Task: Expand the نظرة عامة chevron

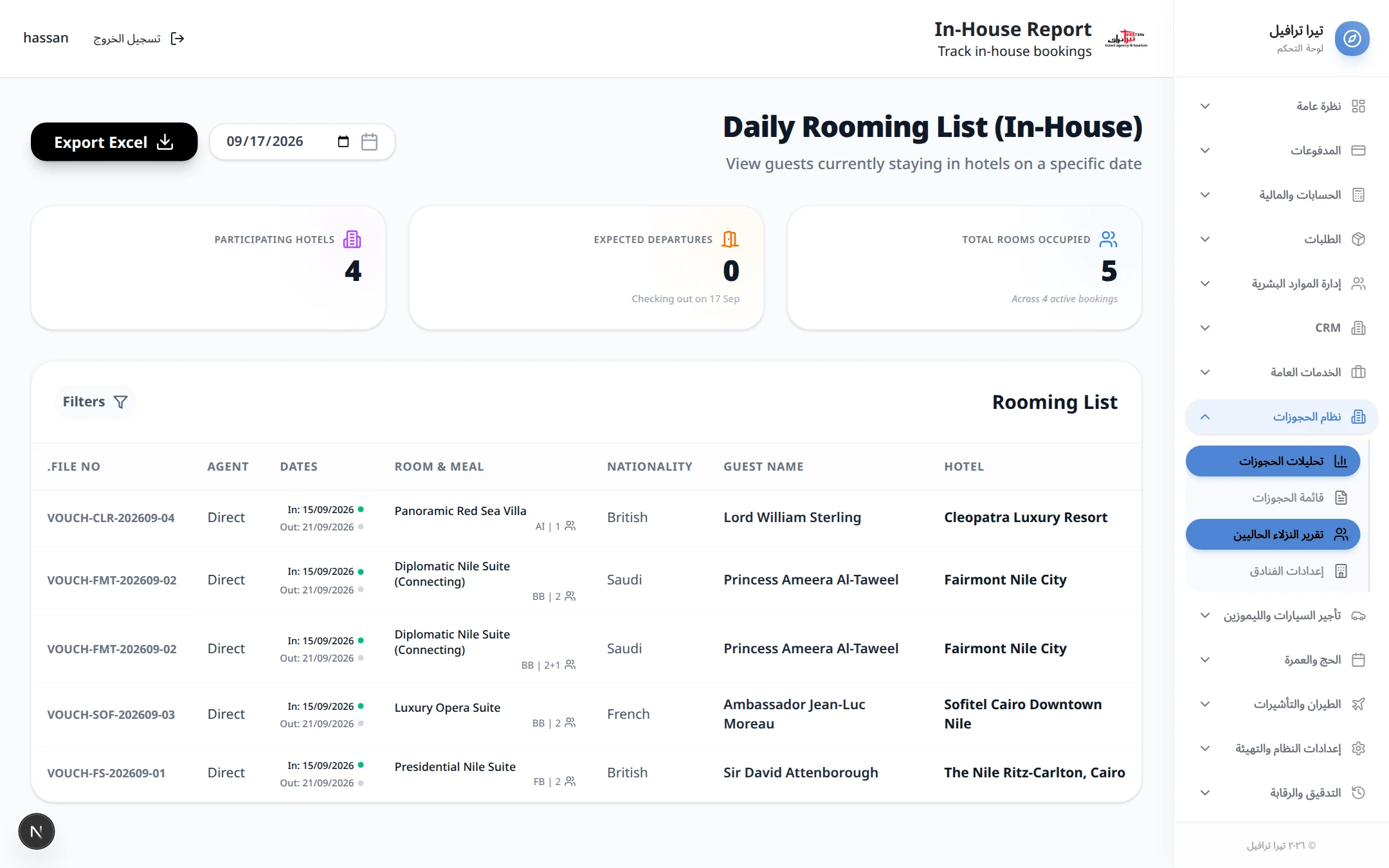Action: point(1205,106)
